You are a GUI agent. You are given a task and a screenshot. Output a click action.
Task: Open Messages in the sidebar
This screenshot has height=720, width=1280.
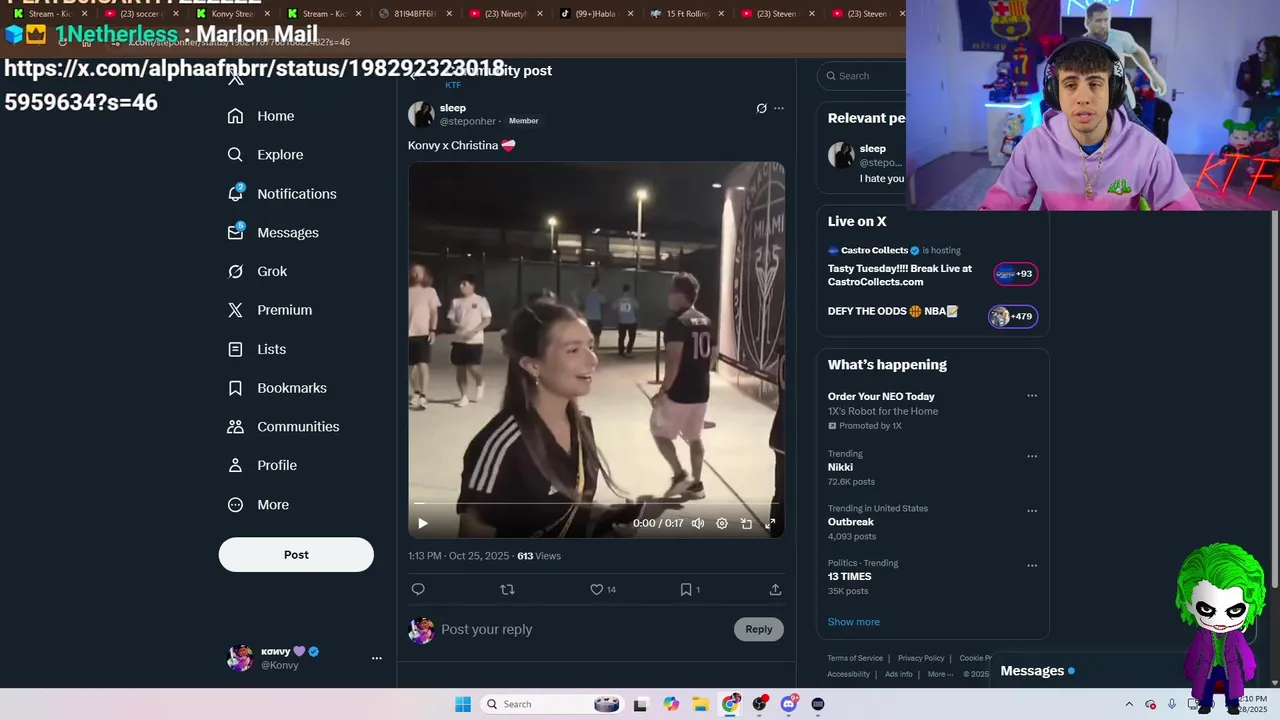pos(273,233)
